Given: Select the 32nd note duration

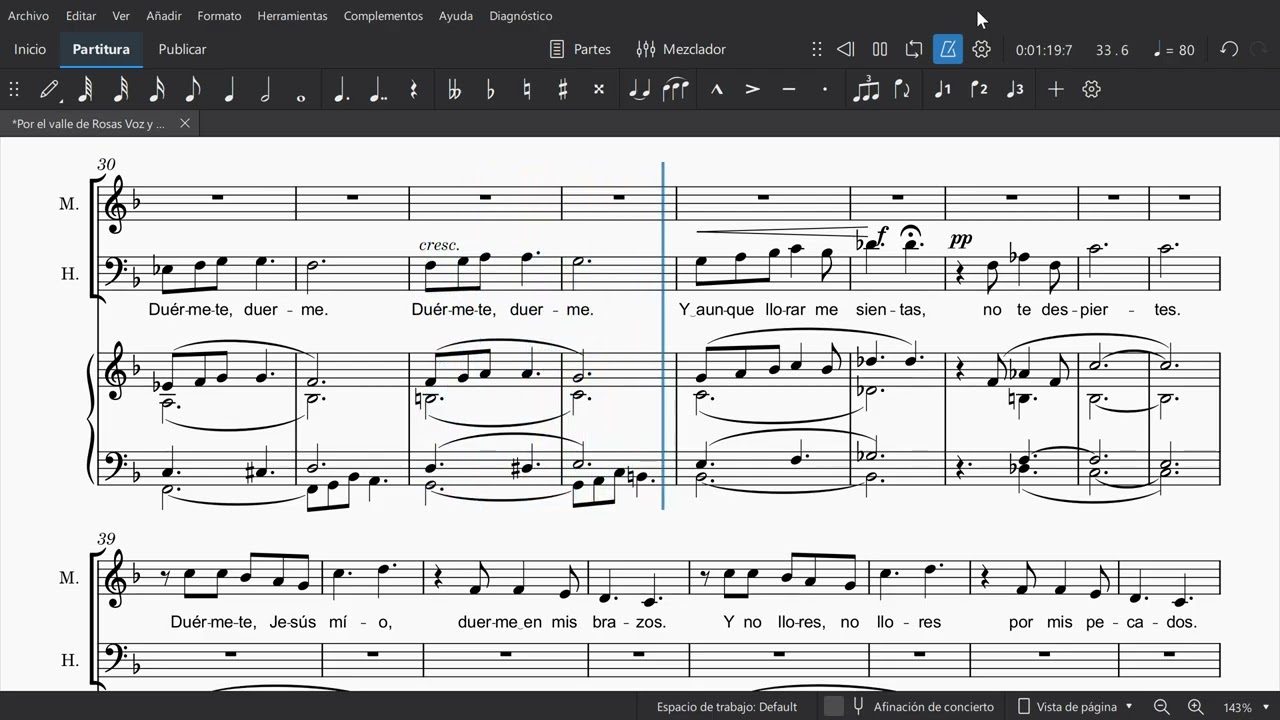Looking at the screenshot, I should (x=121, y=89).
